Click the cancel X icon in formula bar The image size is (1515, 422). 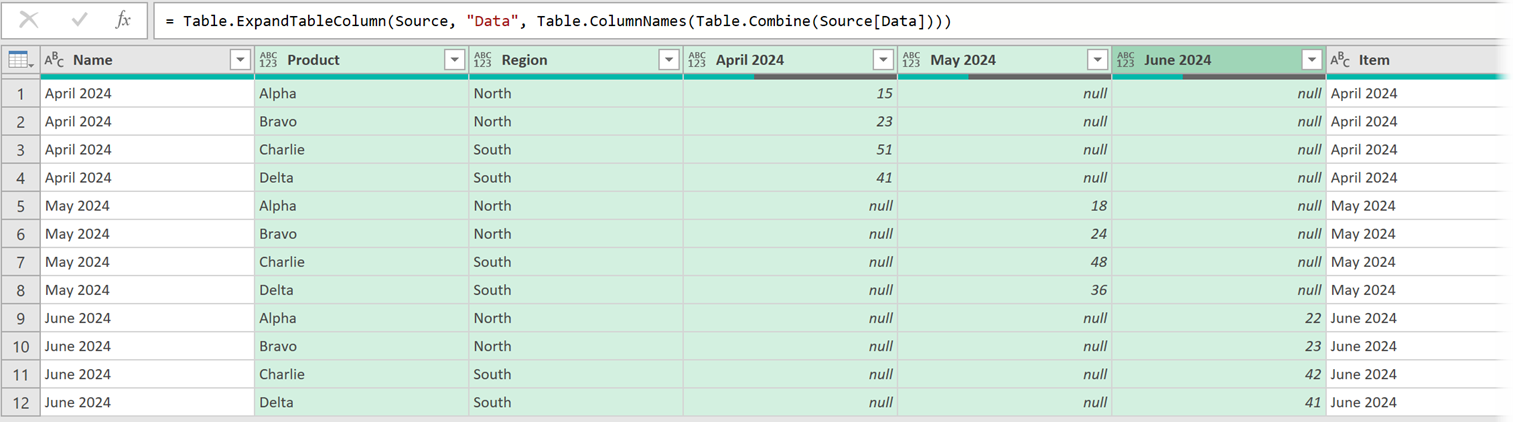29,20
